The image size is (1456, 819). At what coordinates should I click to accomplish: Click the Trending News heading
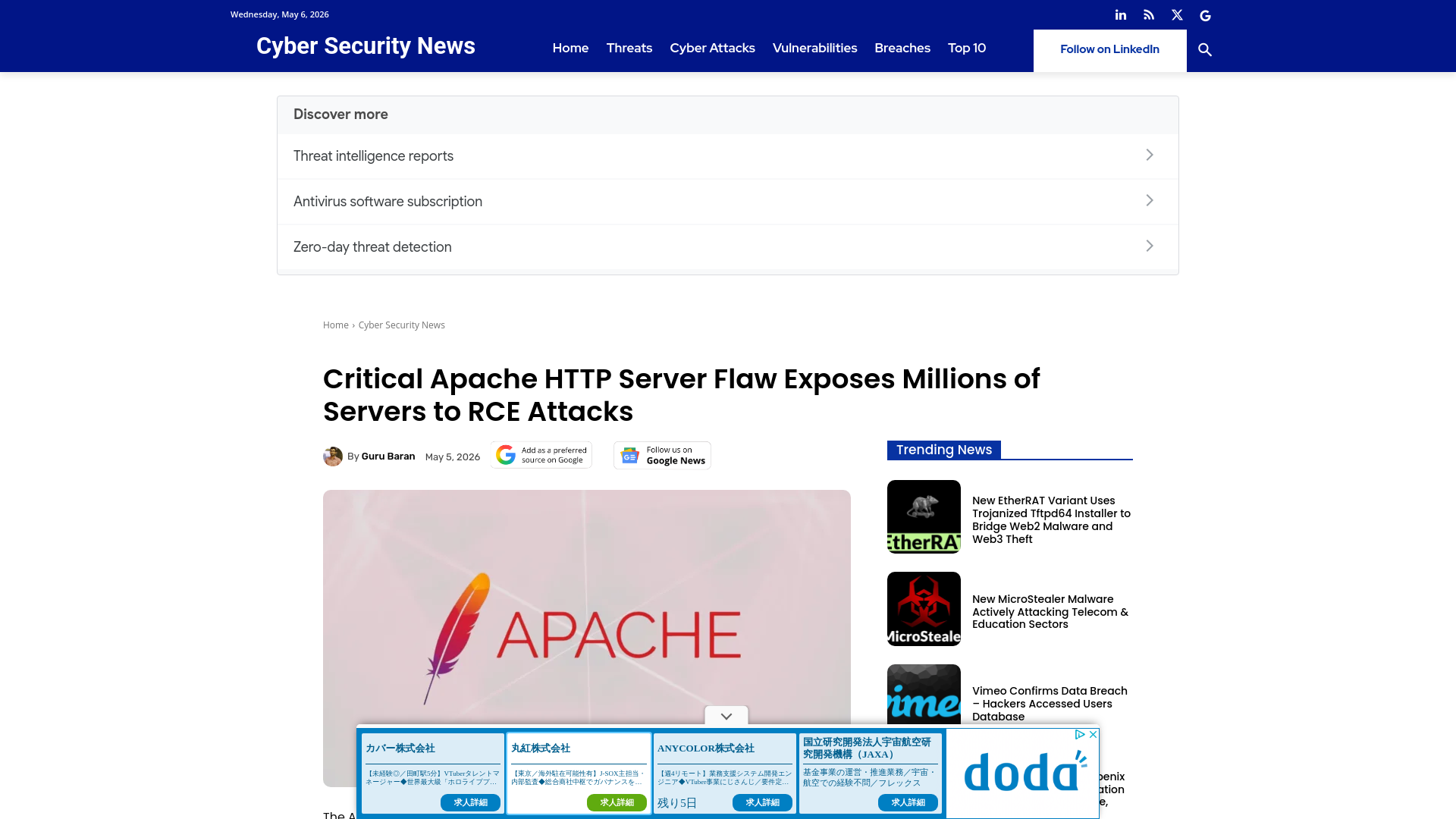point(944,450)
